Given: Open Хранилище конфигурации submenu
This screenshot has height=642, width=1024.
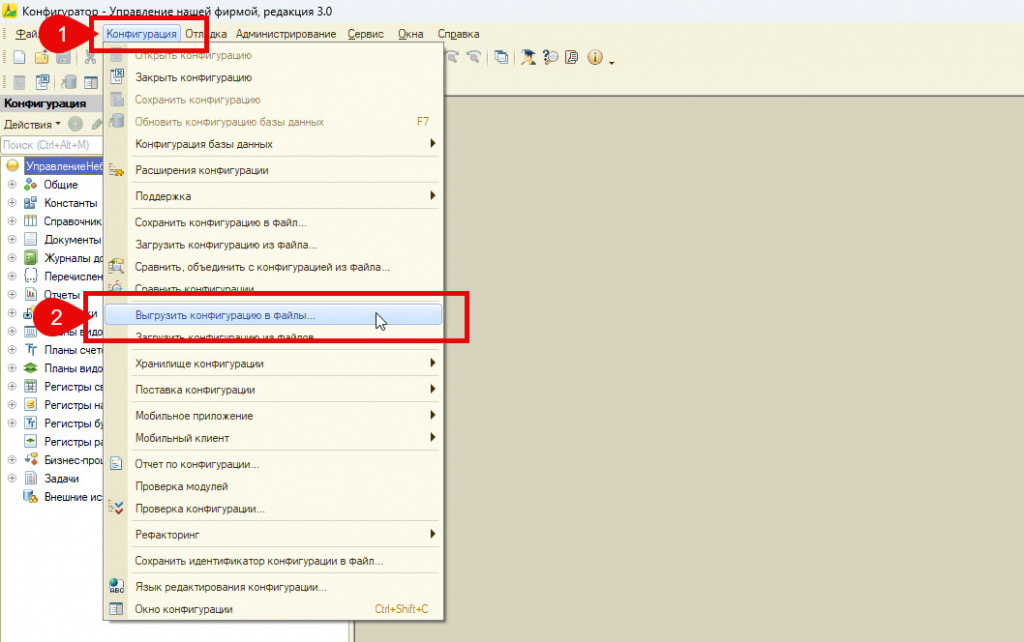Looking at the screenshot, I should point(273,363).
